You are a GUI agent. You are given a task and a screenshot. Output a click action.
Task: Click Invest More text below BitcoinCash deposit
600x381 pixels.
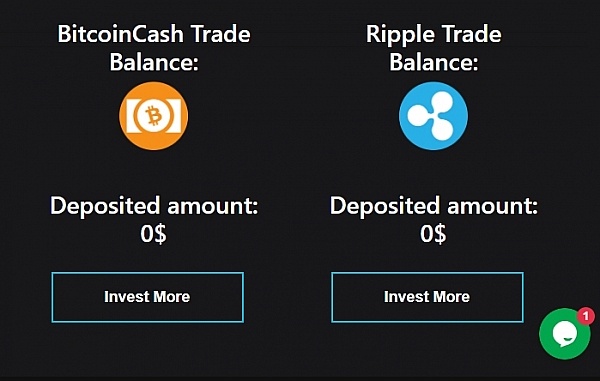click(x=147, y=297)
